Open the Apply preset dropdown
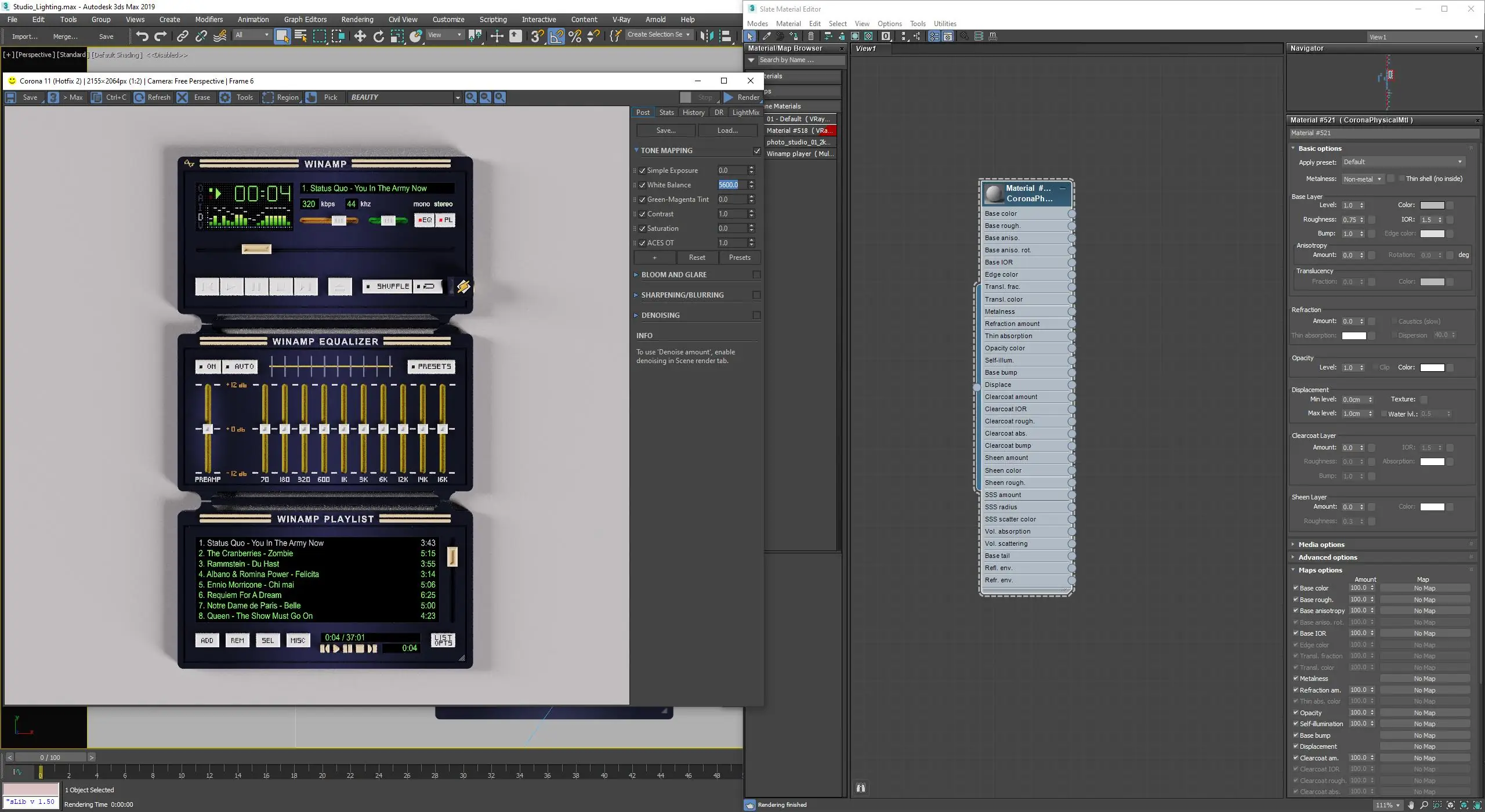Image resolution: width=1485 pixels, height=812 pixels. (1402, 162)
